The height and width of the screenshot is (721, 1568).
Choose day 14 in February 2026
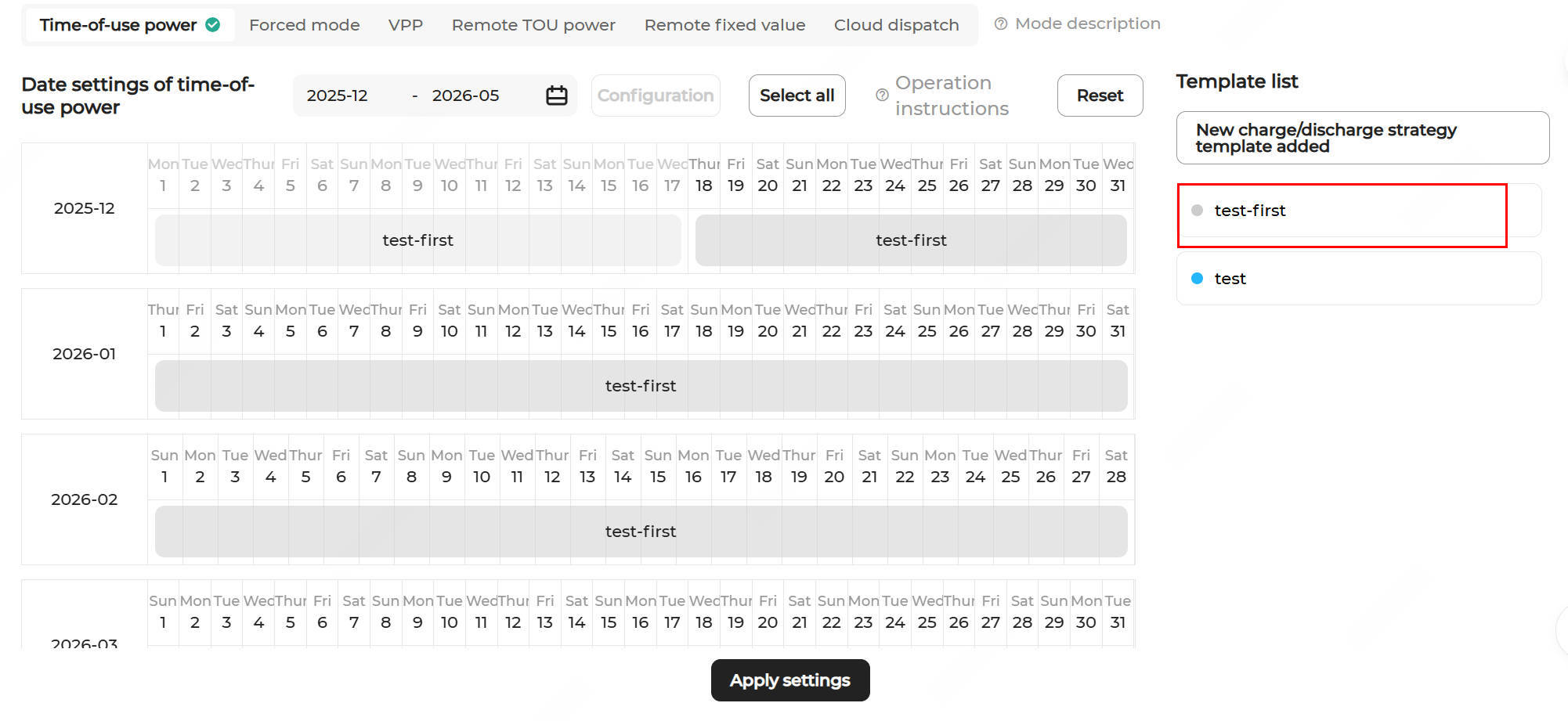pyautogui.click(x=623, y=477)
